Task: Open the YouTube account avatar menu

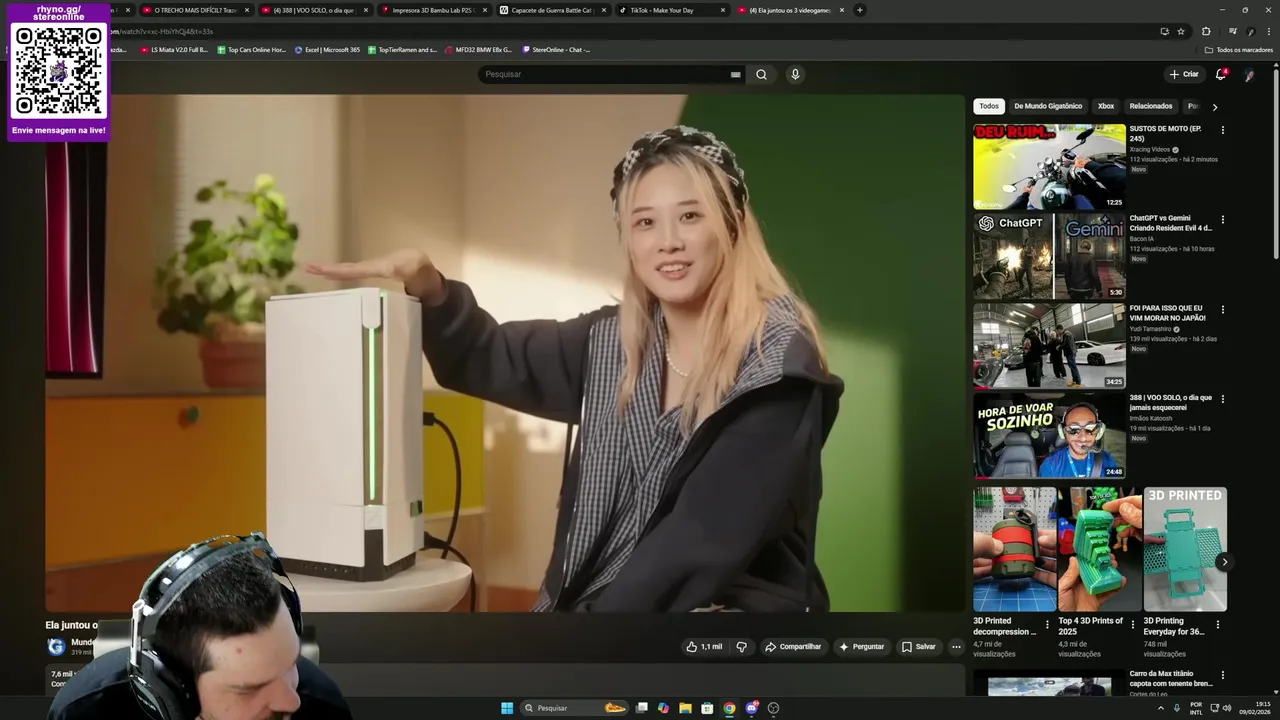Action: pyautogui.click(x=1249, y=74)
